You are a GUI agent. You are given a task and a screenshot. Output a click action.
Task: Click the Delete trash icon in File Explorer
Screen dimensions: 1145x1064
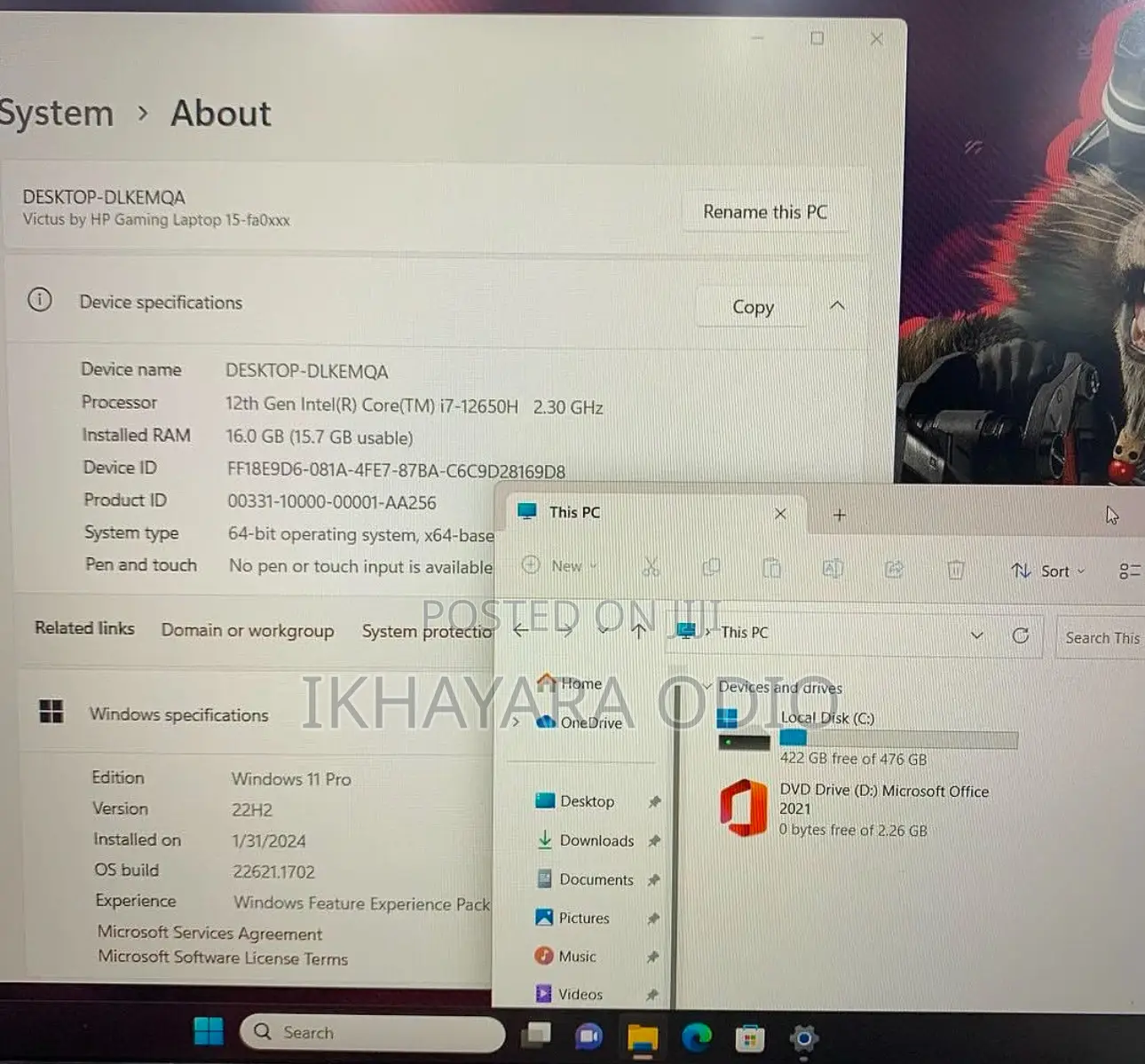click(955, 570)
